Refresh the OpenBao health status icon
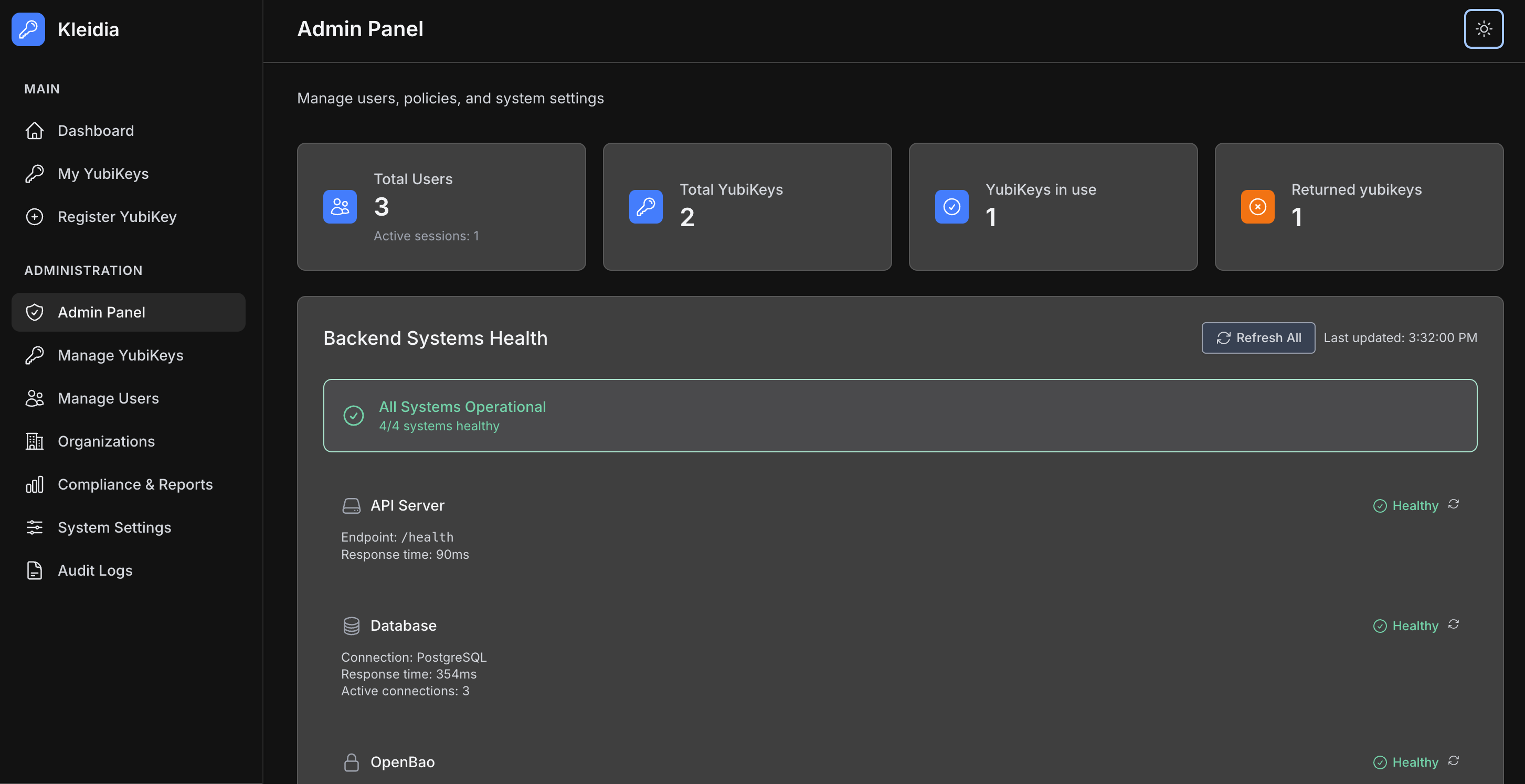This screenshot has height=784, width=1525. 1453,761
